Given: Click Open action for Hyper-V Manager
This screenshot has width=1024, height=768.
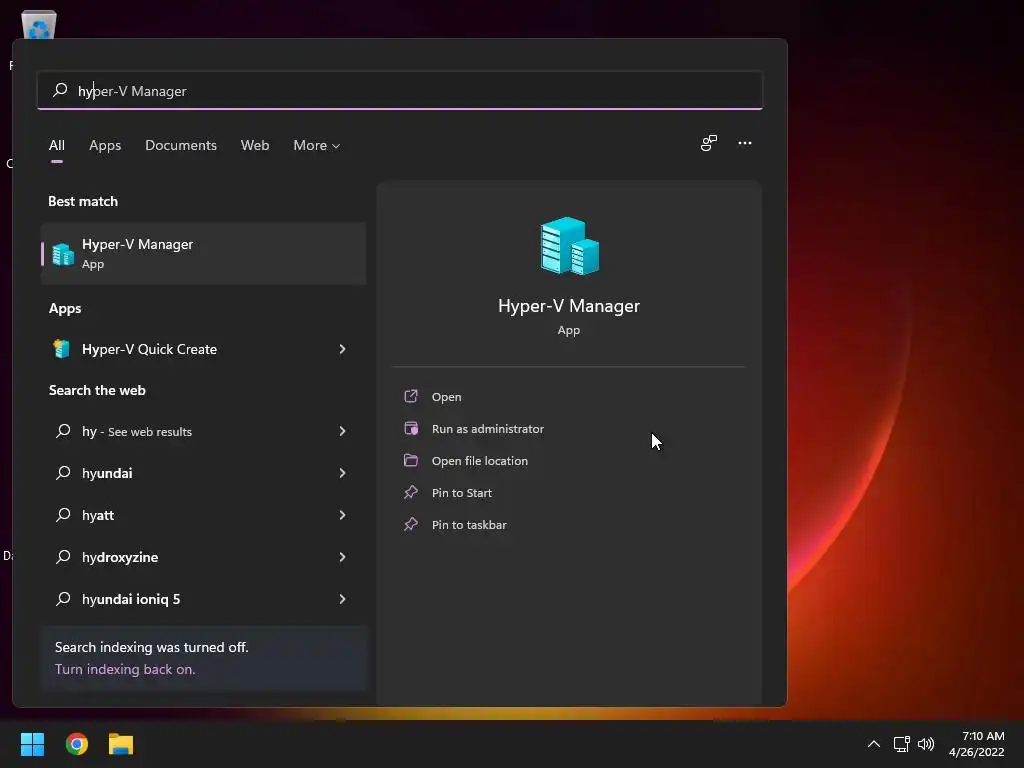Looking at the screenshot, I should [x=446, y=396].
